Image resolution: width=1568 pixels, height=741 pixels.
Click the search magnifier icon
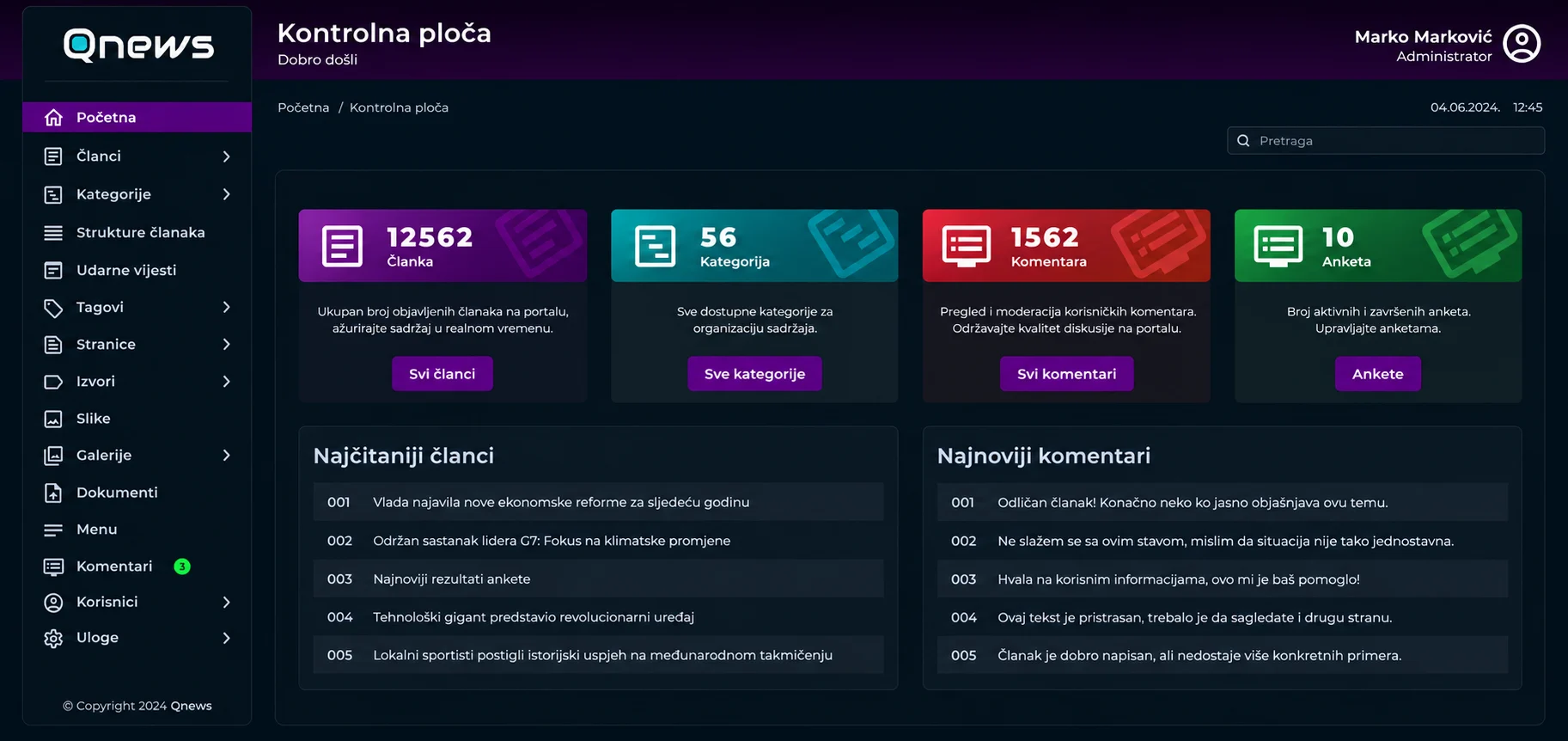click(x=1243, y=141)
